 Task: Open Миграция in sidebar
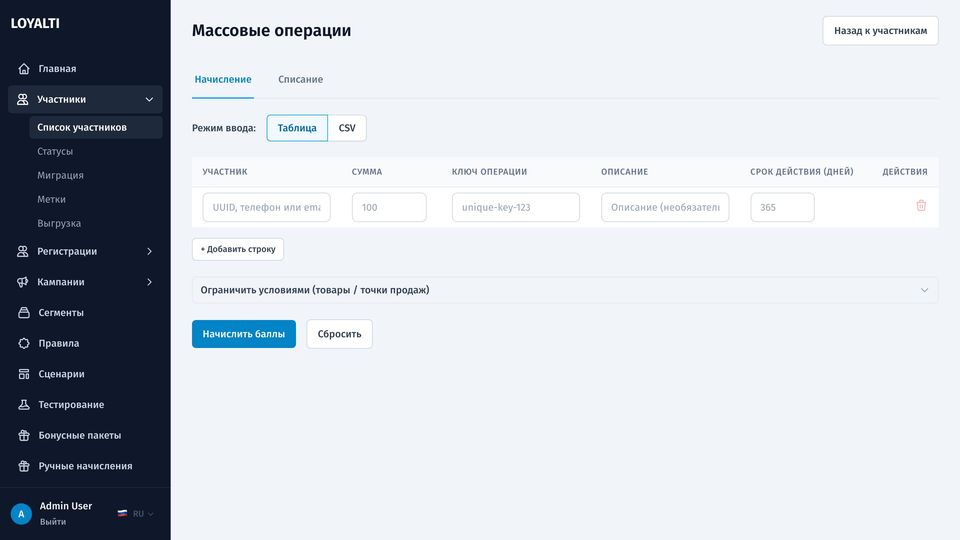click(61, 175)
